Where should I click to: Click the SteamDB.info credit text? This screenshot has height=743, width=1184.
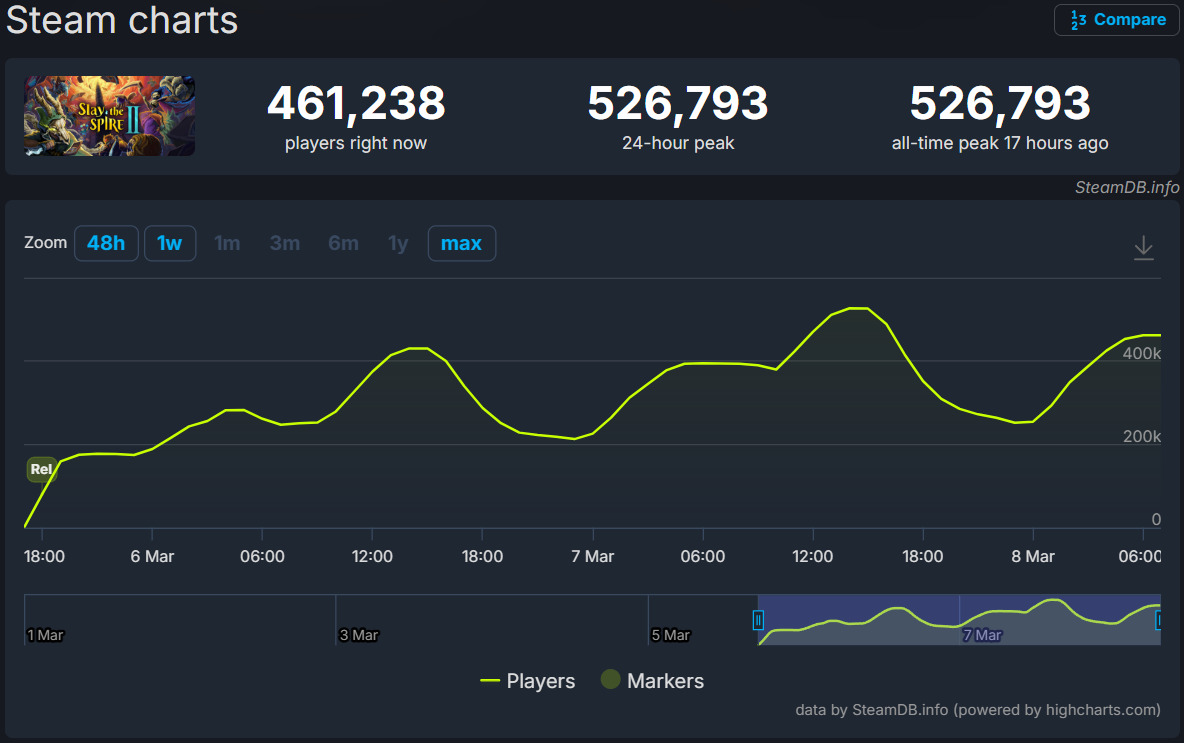coord(1127,187)
